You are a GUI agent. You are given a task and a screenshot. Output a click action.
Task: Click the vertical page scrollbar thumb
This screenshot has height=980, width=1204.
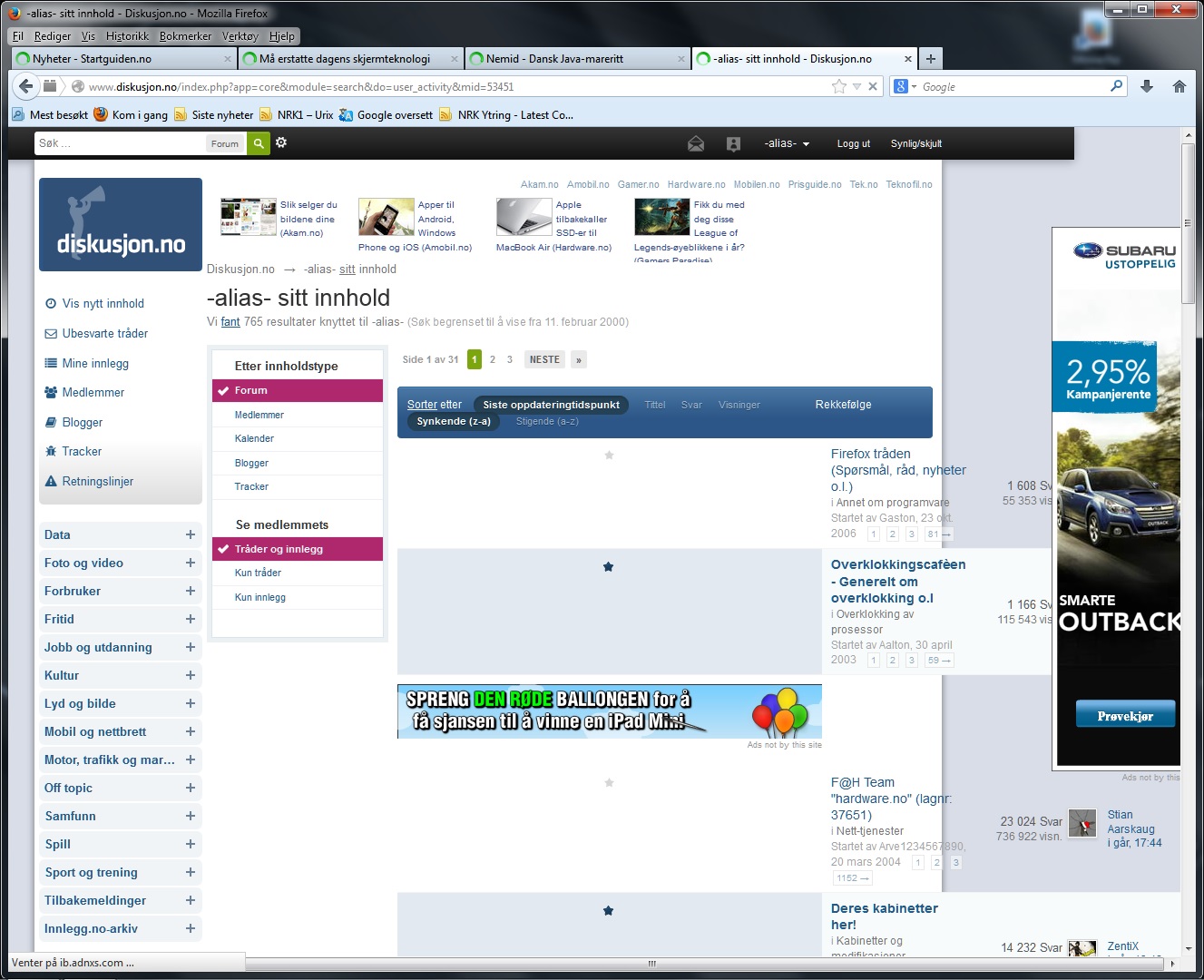tap(1189, 223)
